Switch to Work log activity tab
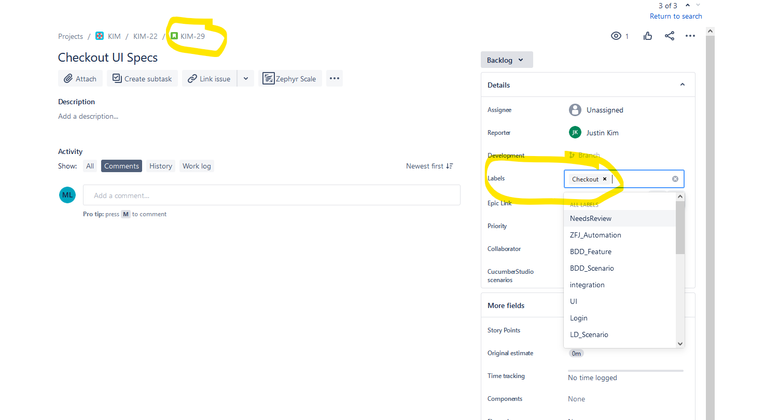 pos(197,166)
